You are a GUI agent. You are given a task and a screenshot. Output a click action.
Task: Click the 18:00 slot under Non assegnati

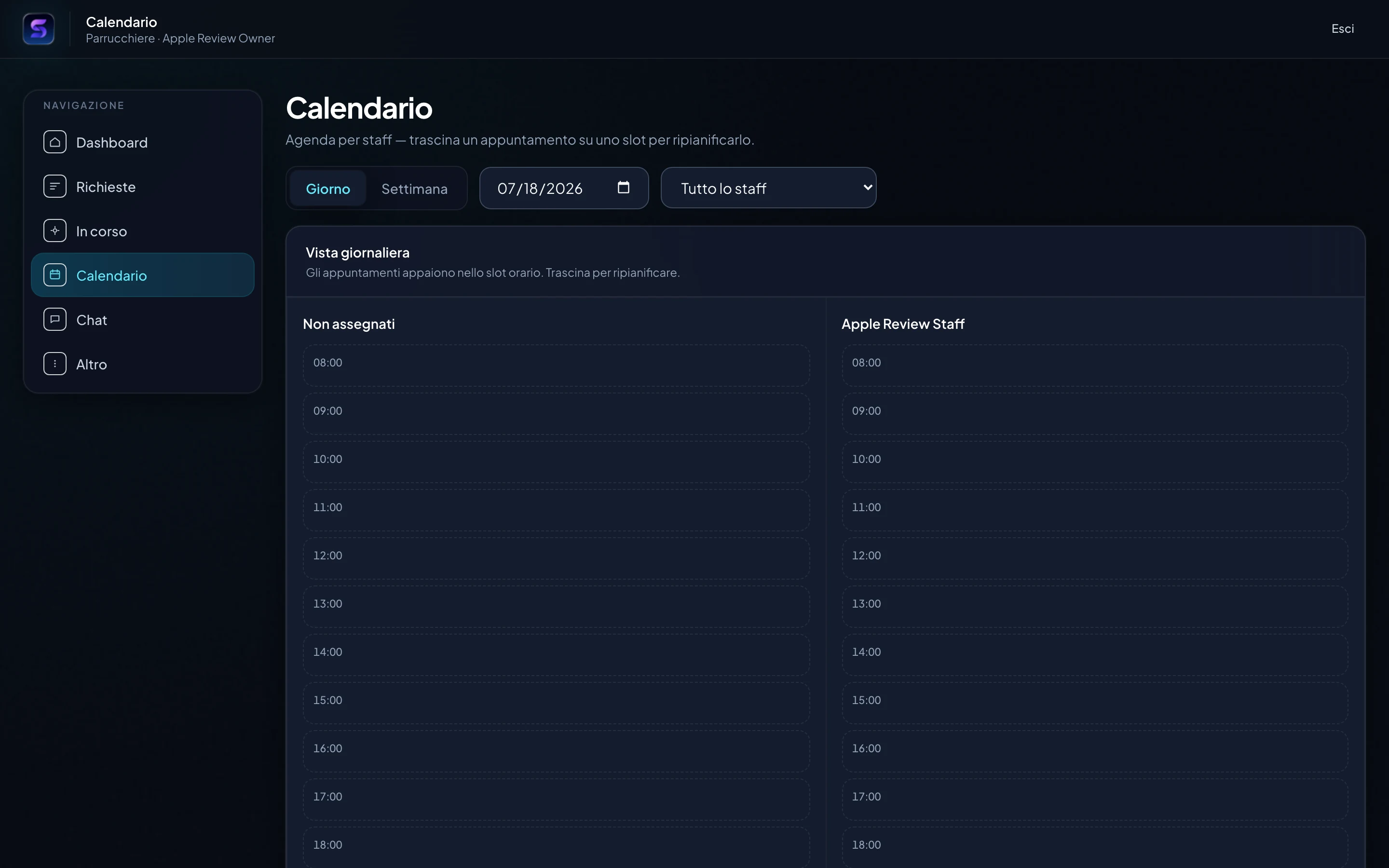point(556,847)
